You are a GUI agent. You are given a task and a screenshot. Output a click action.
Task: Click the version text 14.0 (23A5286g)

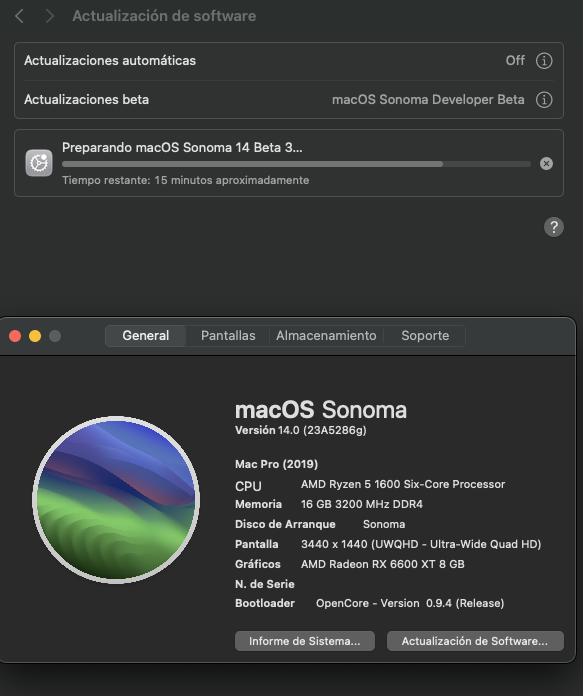(322, 430)
